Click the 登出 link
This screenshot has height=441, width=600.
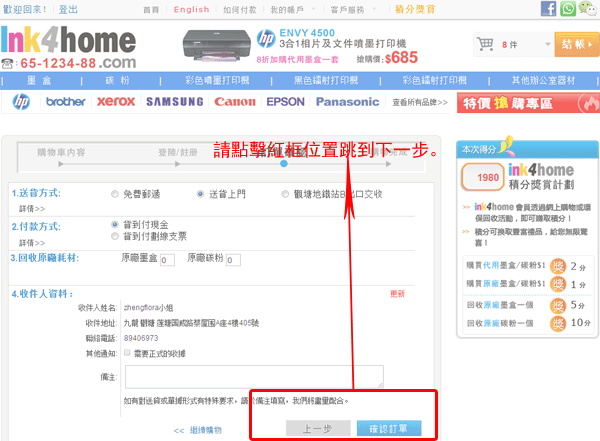tap(68, 10)
